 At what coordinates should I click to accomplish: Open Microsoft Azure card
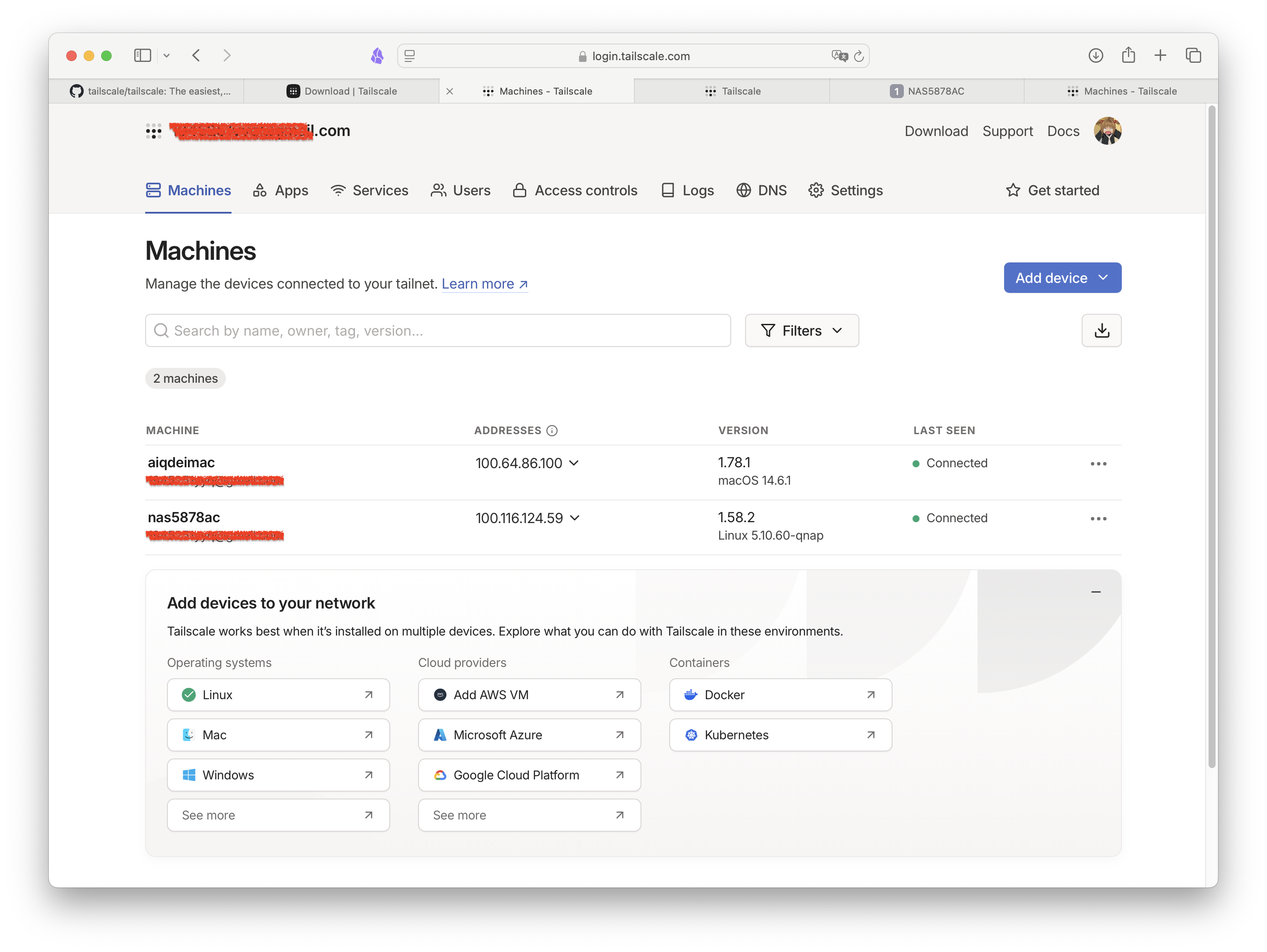coord(529,735)
